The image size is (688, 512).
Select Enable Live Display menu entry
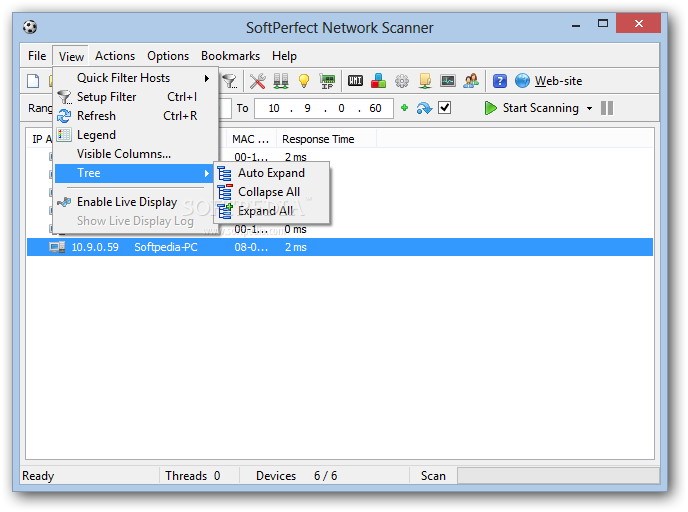(x=136, y=202)
